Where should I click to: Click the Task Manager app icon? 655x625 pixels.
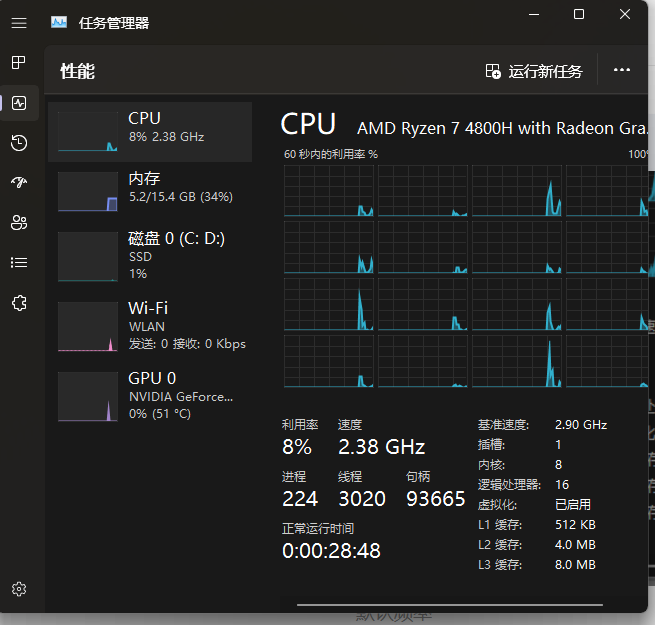point(59,22)
